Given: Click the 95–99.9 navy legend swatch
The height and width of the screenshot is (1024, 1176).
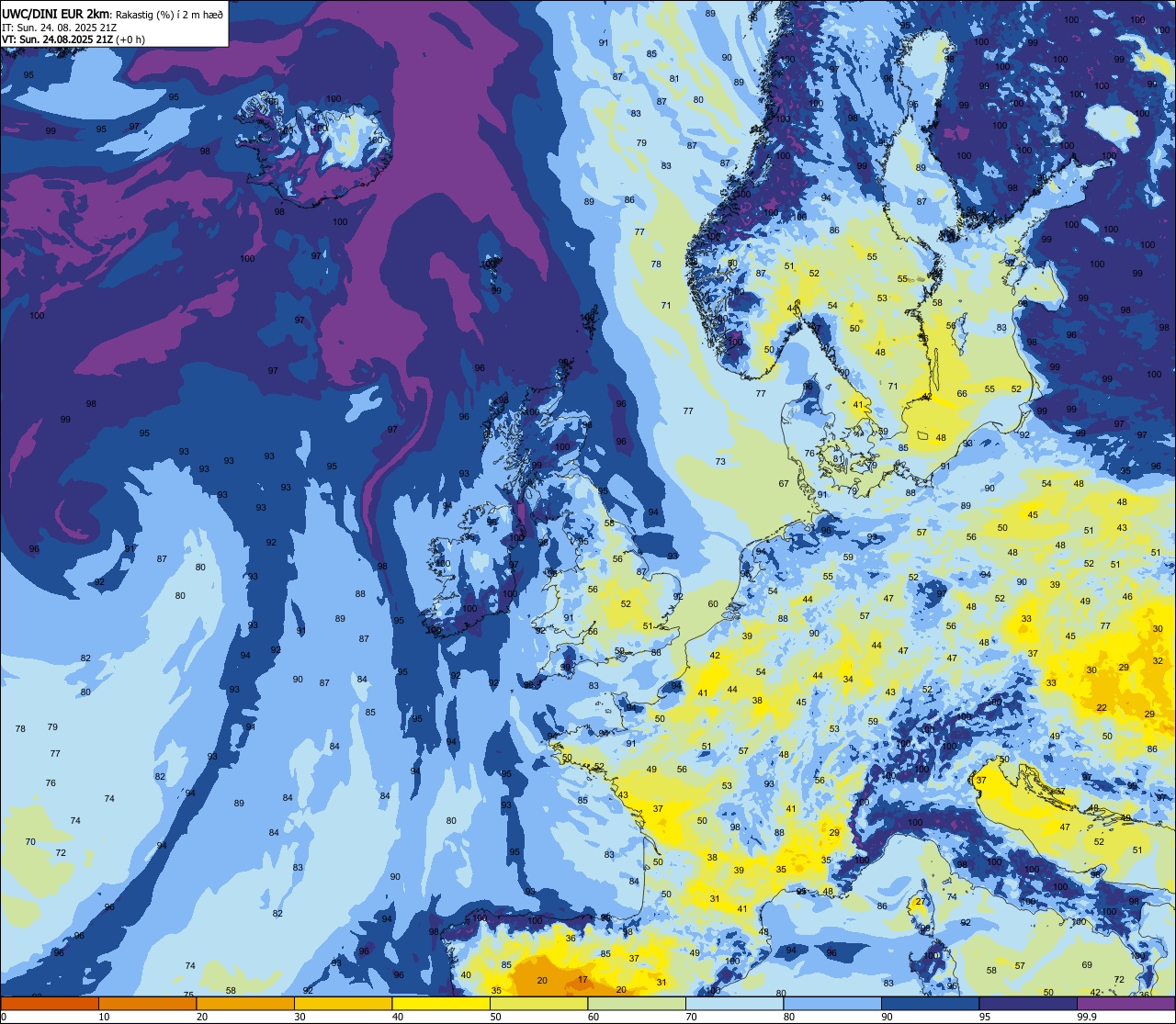Looking at the screenshot, I should [x=1028, y=1003].
